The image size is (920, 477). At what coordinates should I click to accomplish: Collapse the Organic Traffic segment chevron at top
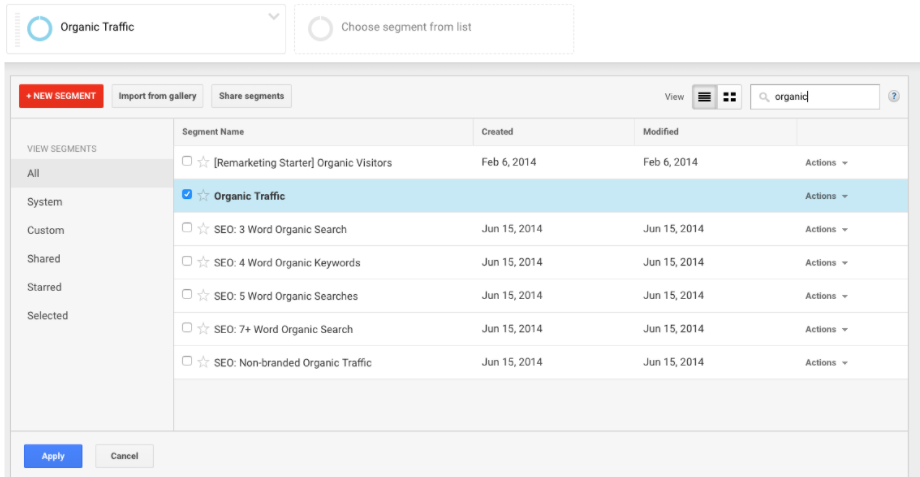coord(275,17)
